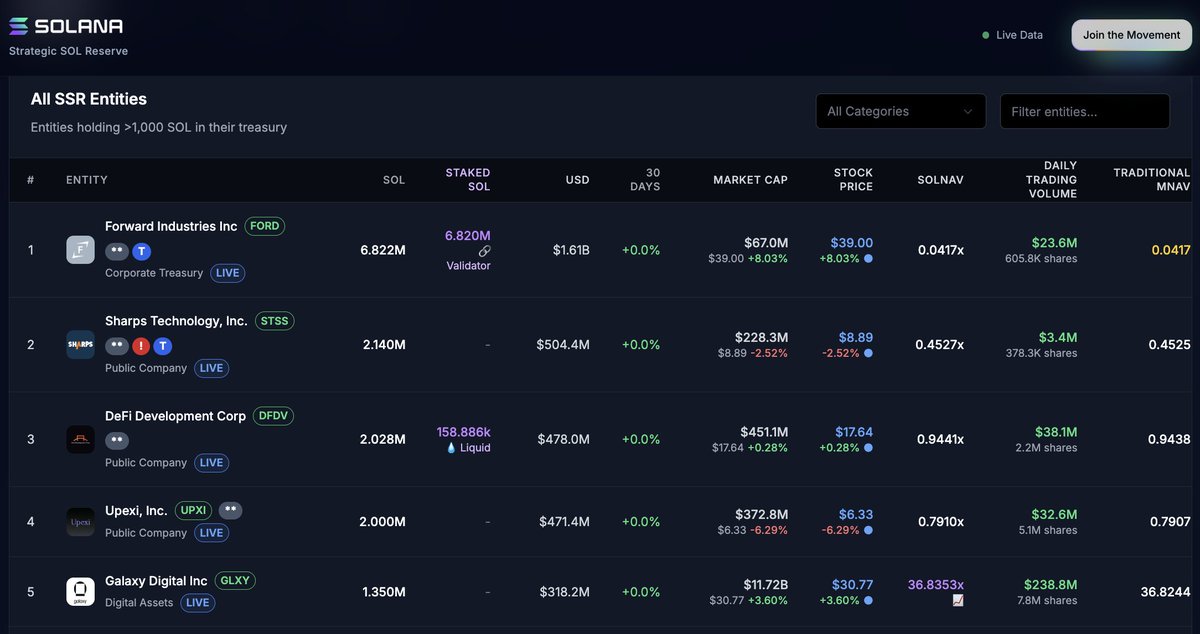
Task: Click the FORD ticker badge
Action: 264,226
